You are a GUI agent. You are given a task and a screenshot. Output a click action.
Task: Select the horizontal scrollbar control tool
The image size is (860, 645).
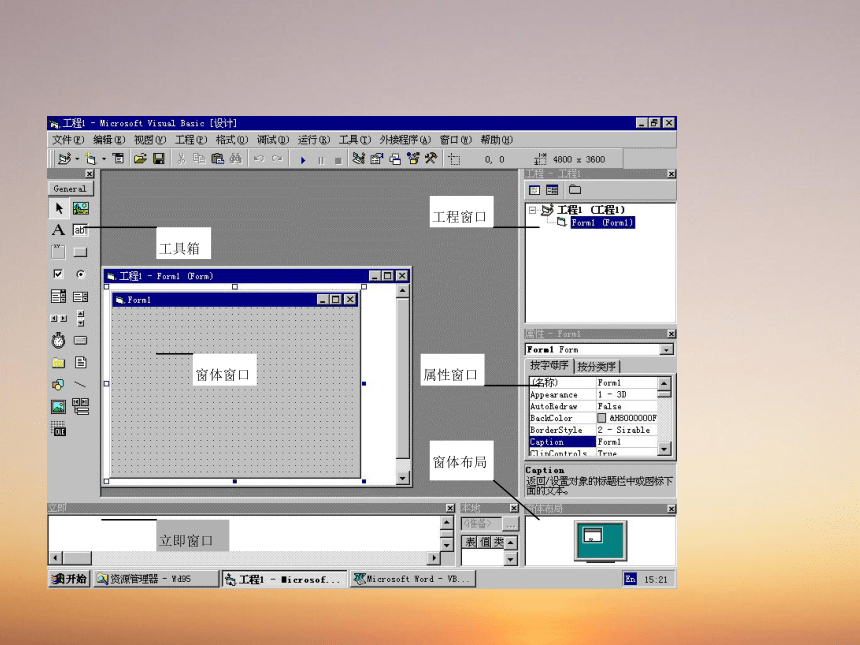[59, 318]
